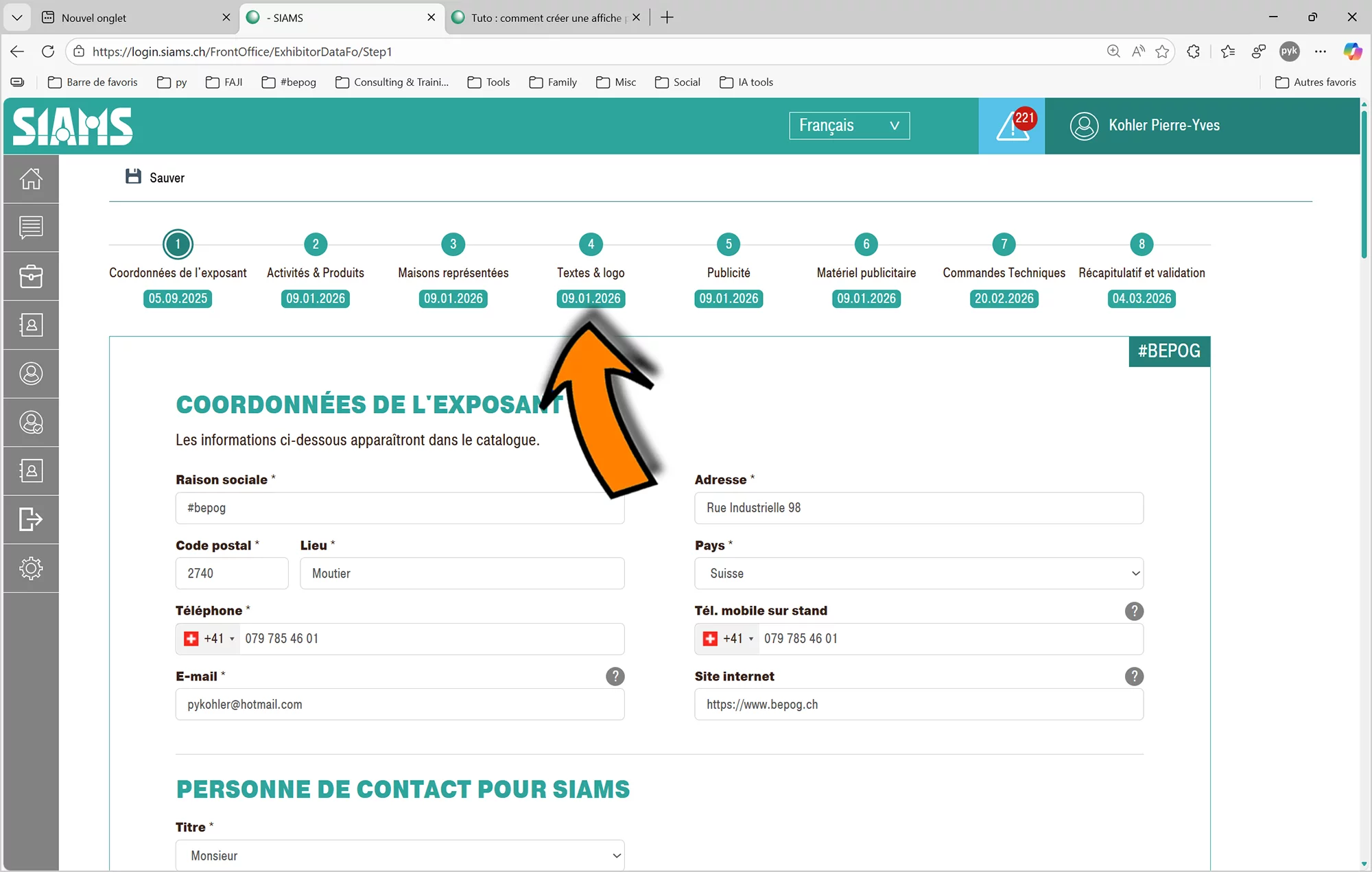Click the logout door sidebar icon

tap(31, 519)
